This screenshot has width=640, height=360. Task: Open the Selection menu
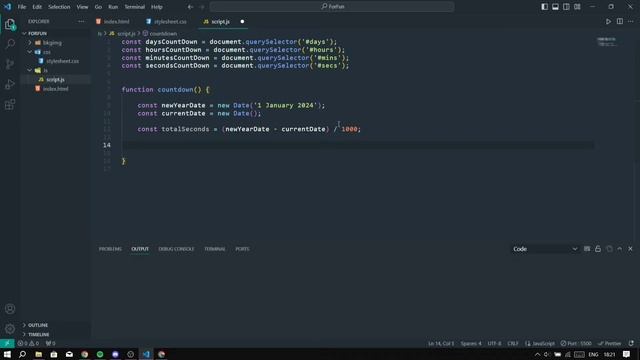point(59,7)
